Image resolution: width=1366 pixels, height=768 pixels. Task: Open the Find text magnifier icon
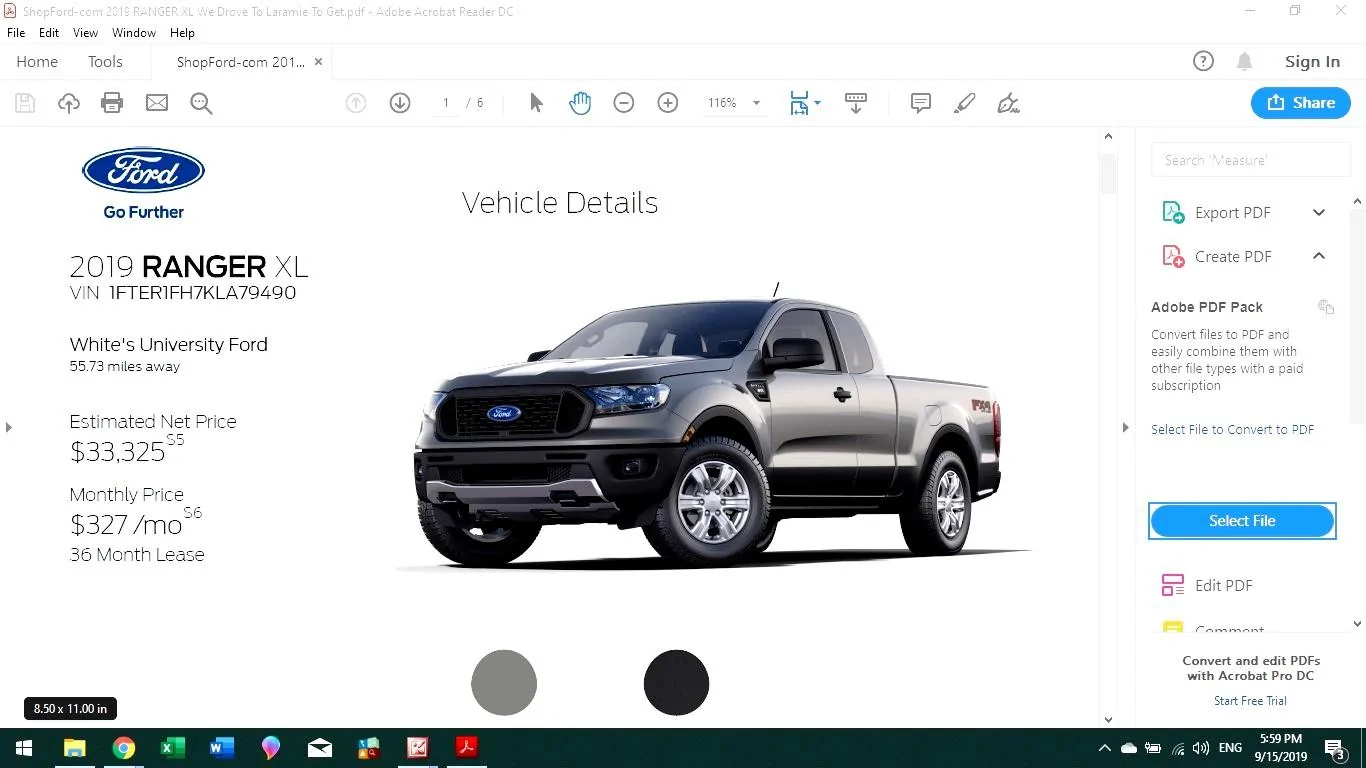point(201,103)
